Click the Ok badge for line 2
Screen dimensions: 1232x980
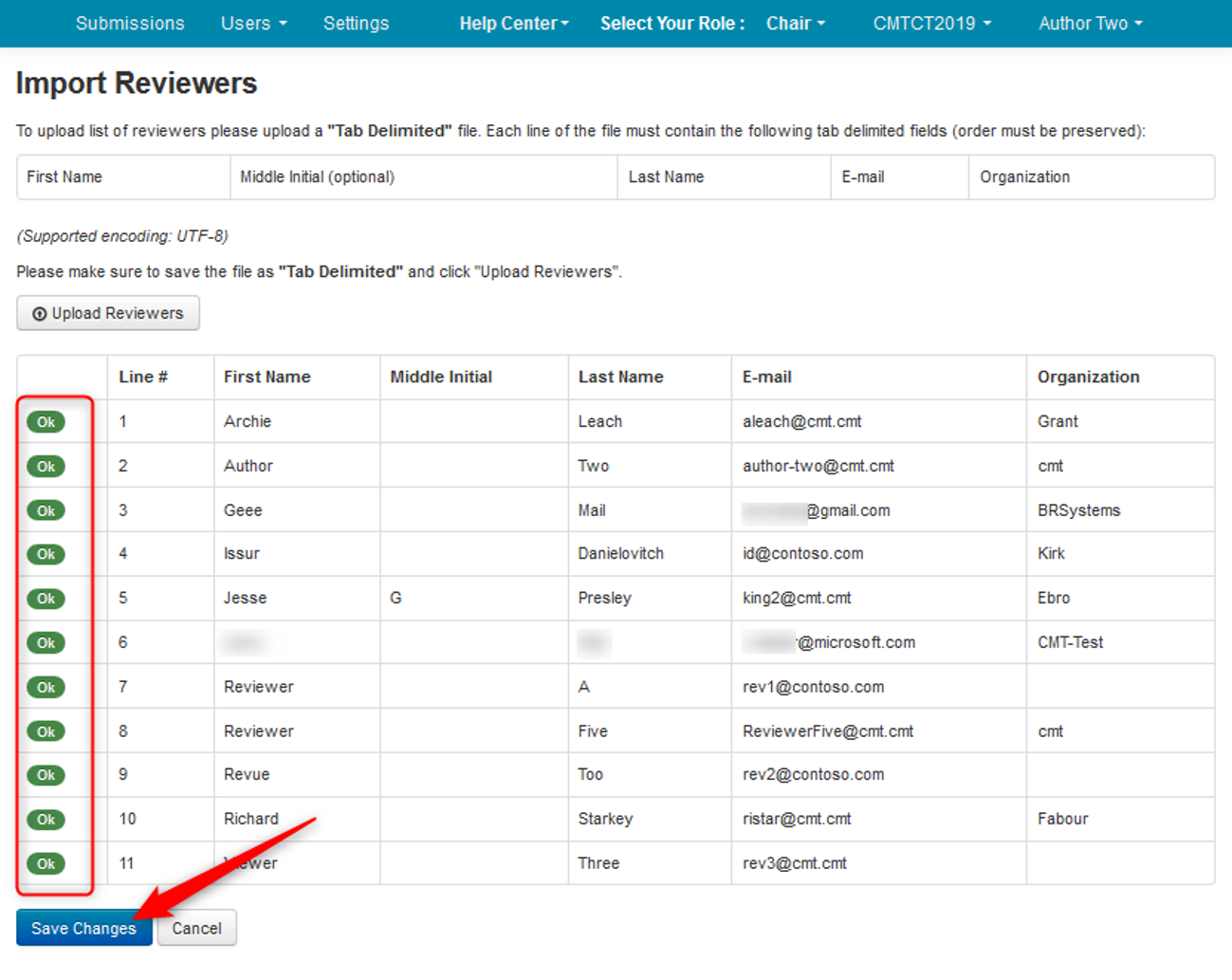coord(46,467)
